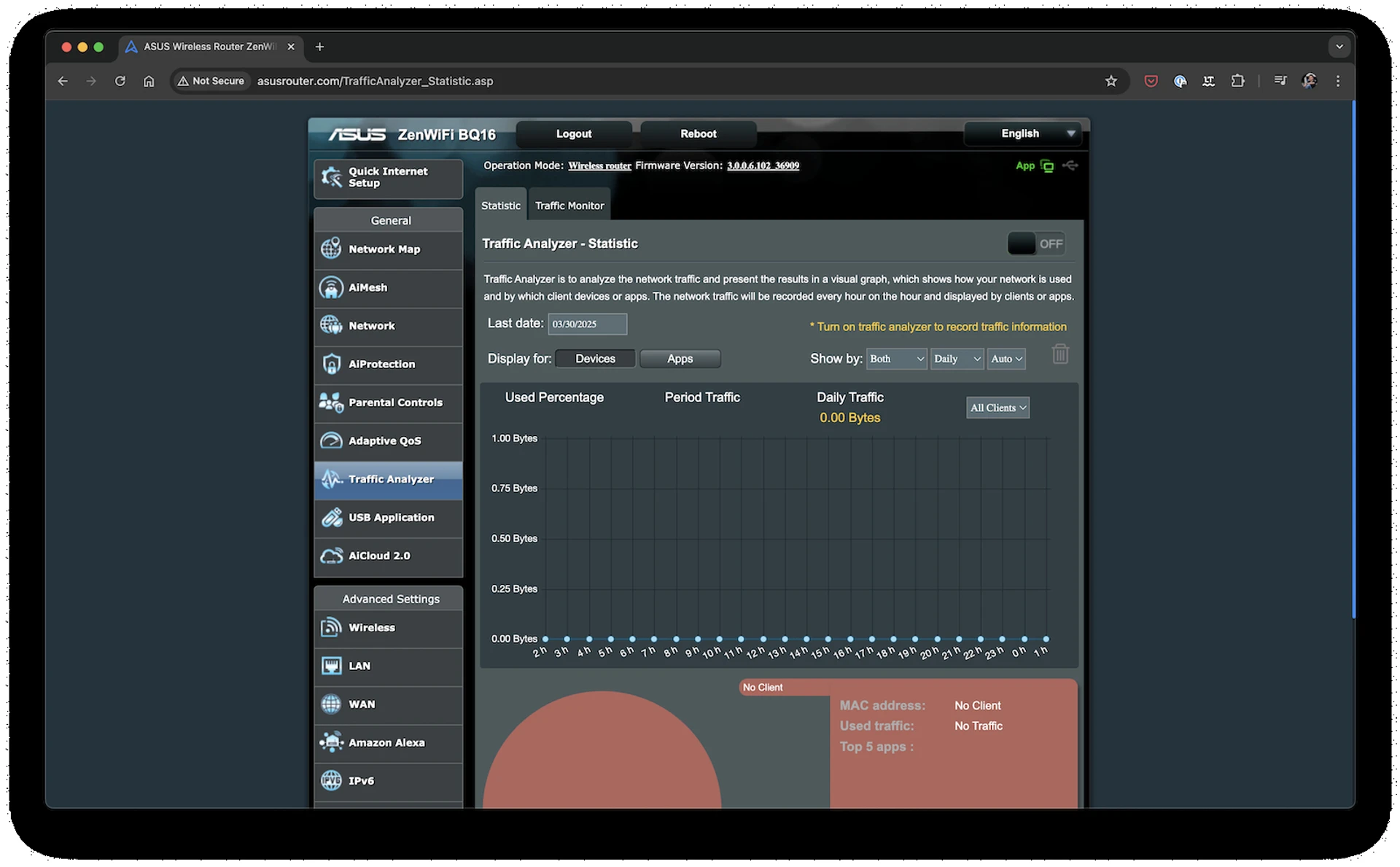This screenshot has width=1400, height=867.
Task: Click the Last date input field
Action: click(x=587, y=324)
